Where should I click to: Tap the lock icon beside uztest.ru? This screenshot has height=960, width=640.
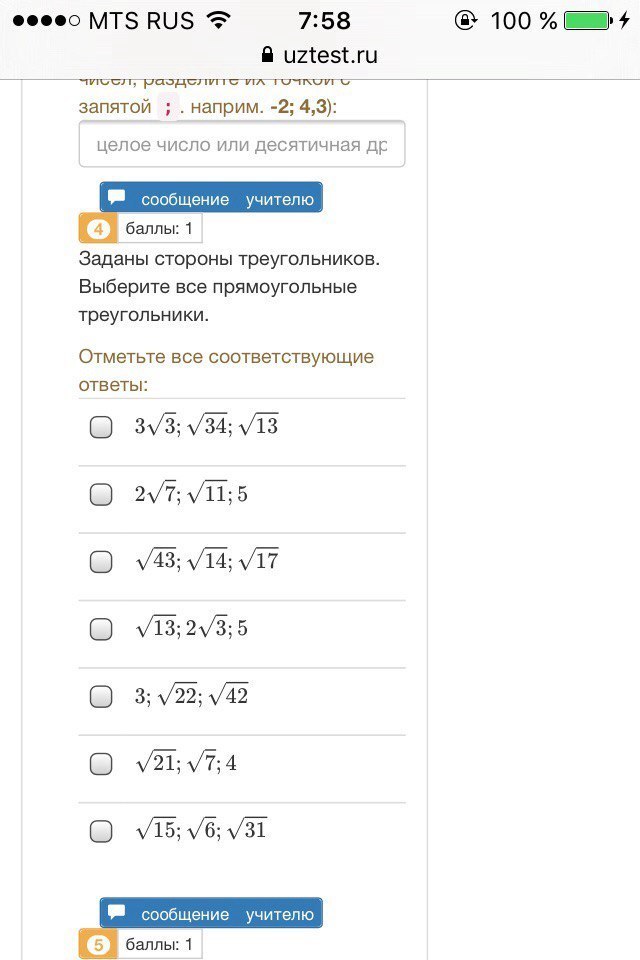click(267, 55)
